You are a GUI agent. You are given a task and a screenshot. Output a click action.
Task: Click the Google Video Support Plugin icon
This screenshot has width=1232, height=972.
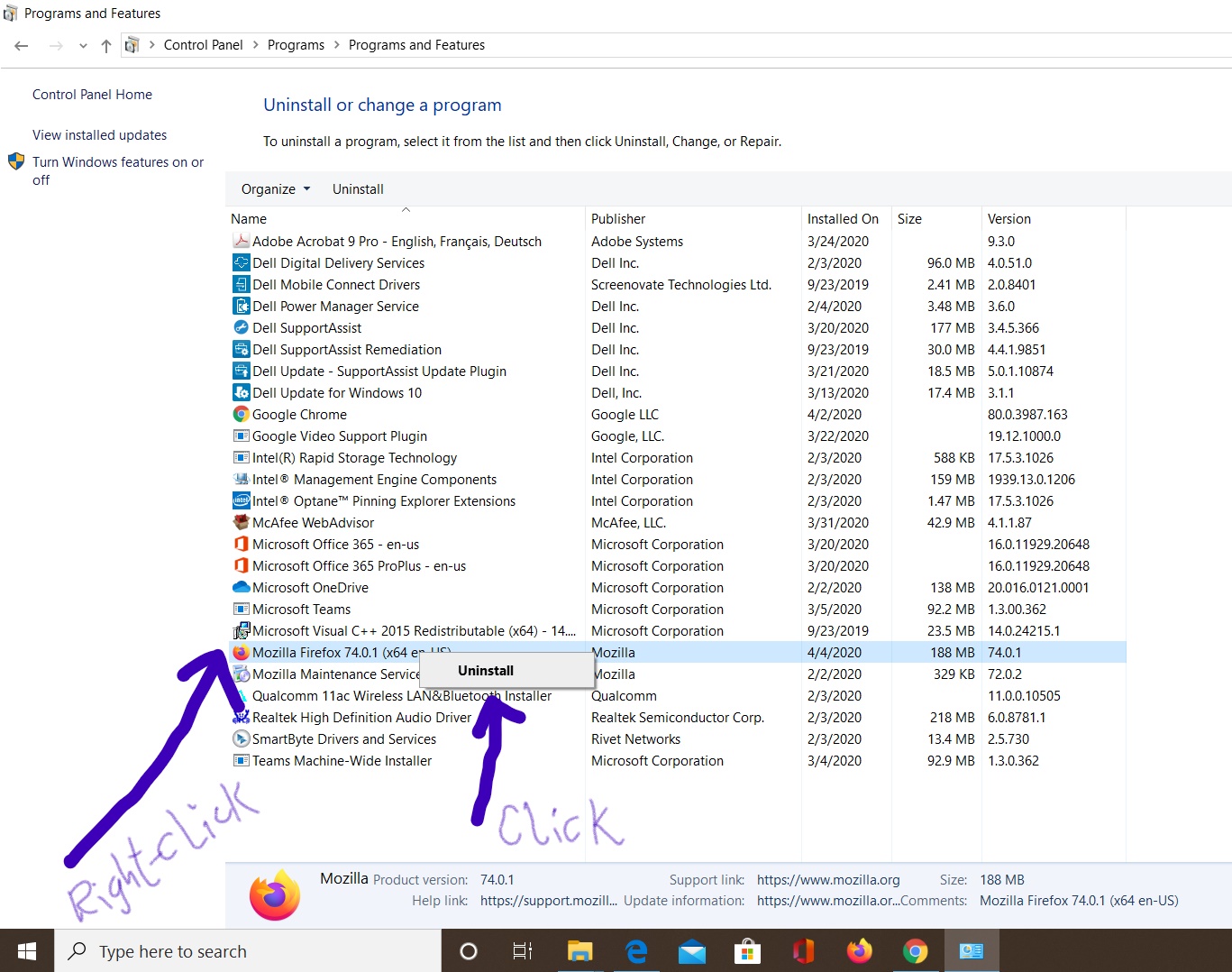(241, 436)
